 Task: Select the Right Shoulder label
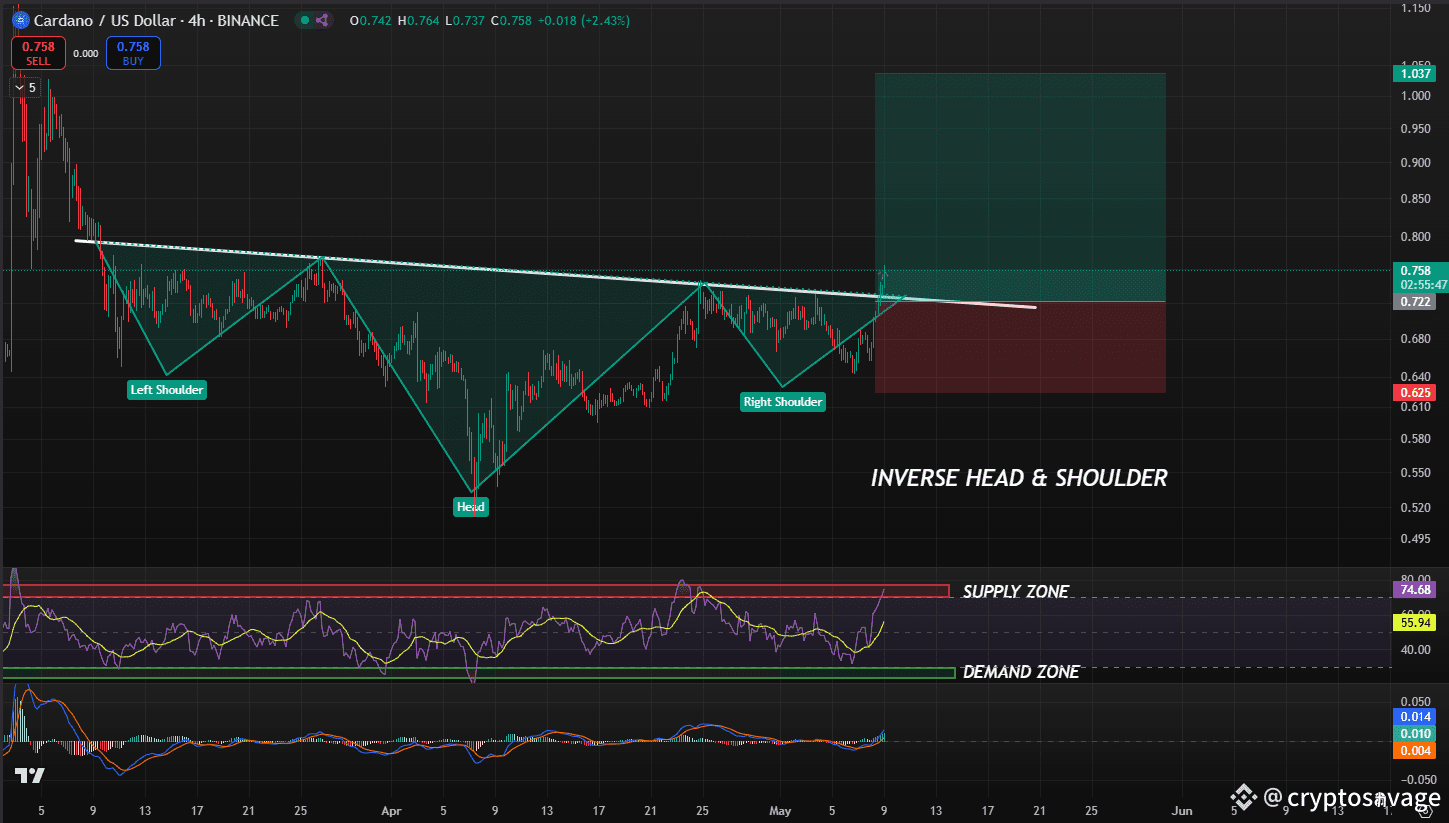(783, 402)
